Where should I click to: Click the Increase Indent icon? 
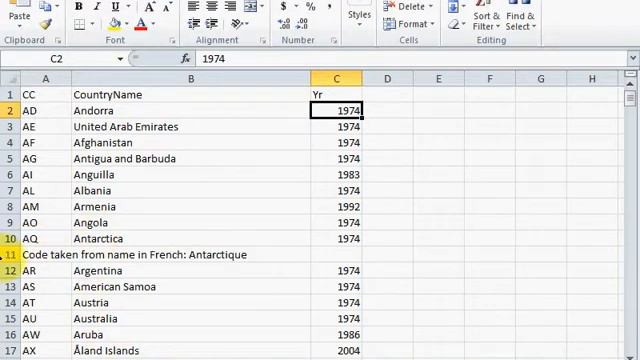212,24
